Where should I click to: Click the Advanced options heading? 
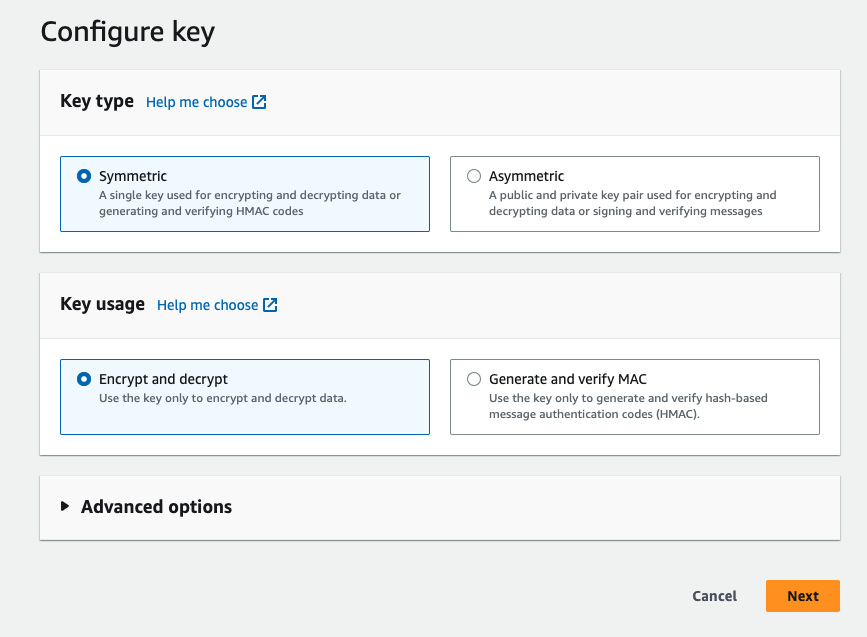point(156,507)
